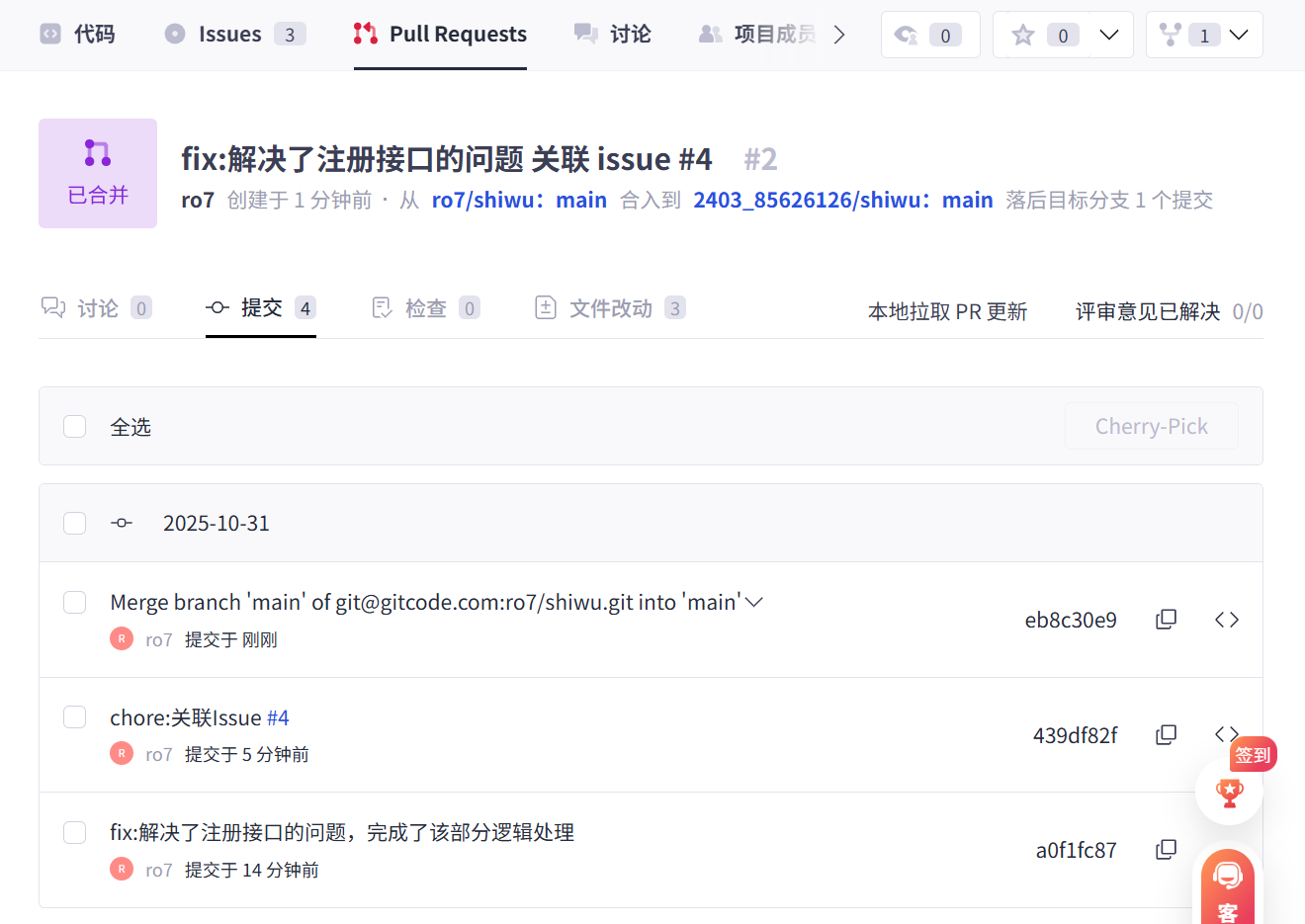Switch to the 讨论 top navigation tab

click(x=613, y=35)
